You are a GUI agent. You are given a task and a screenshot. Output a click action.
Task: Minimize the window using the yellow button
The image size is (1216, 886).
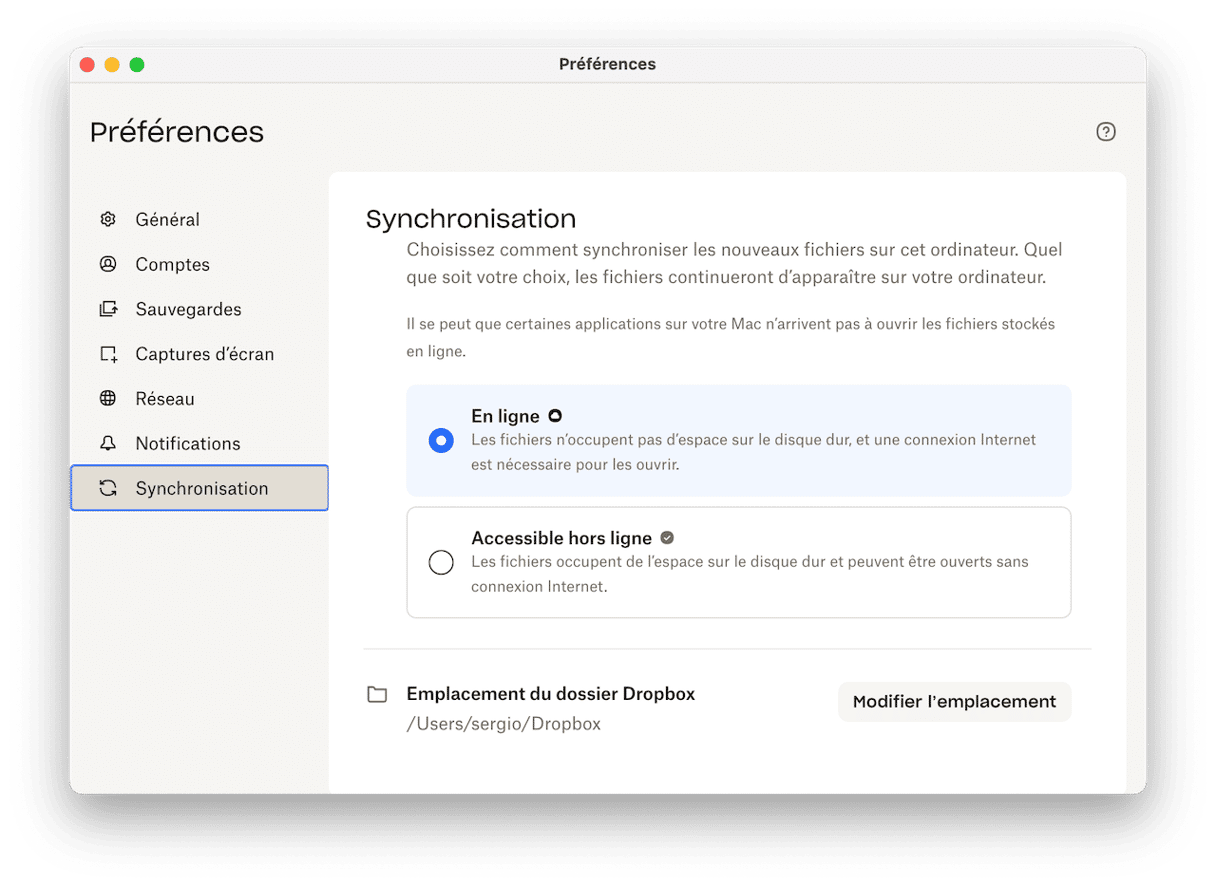pos(112,65)
